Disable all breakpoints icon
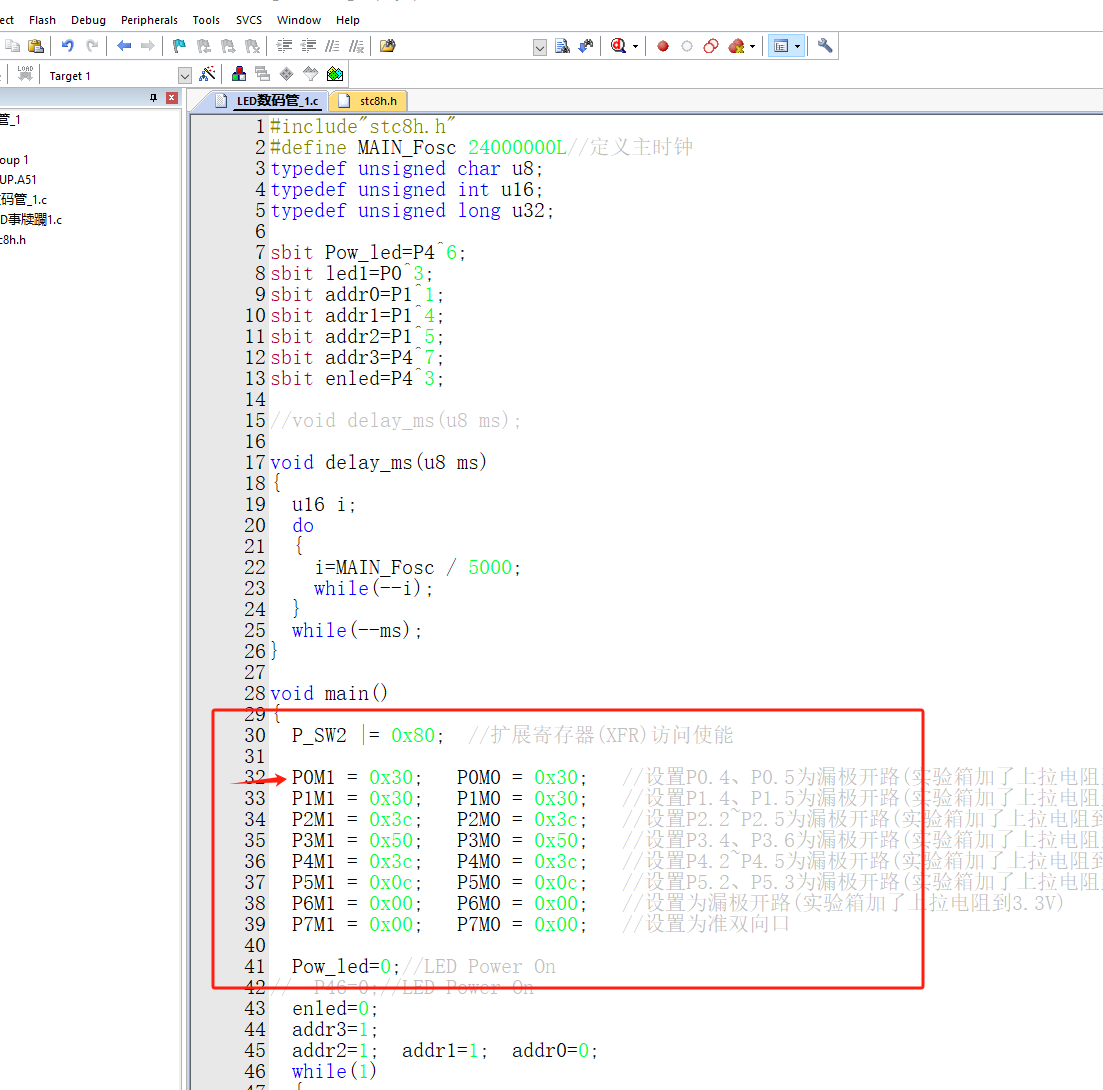The image size is (1103, 1090). (x=711, y=46)
